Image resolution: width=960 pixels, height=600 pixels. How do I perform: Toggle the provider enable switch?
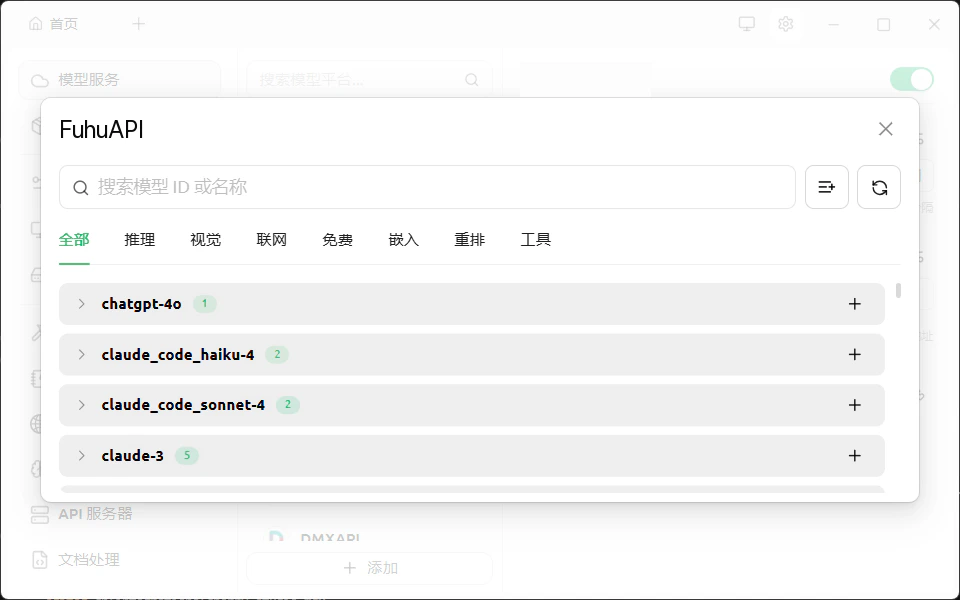912,79
